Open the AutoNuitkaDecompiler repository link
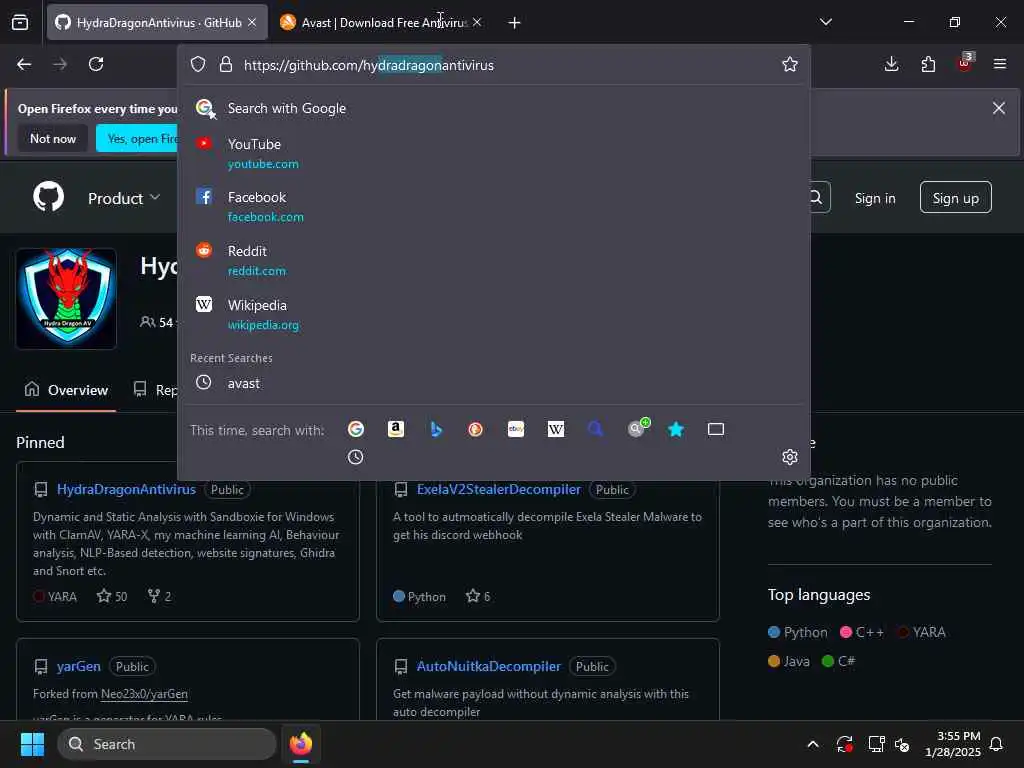 [x=488, y=666]
